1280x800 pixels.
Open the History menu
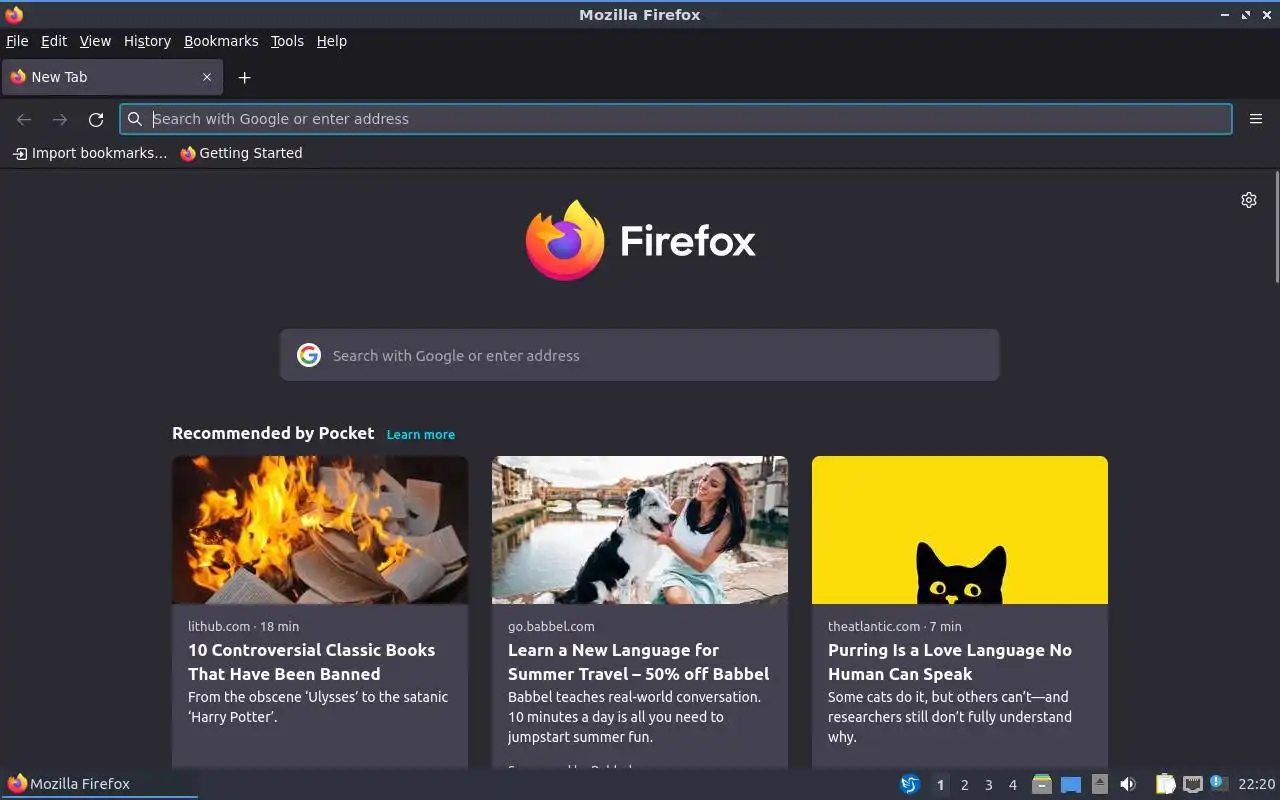[x=147, y=41]
